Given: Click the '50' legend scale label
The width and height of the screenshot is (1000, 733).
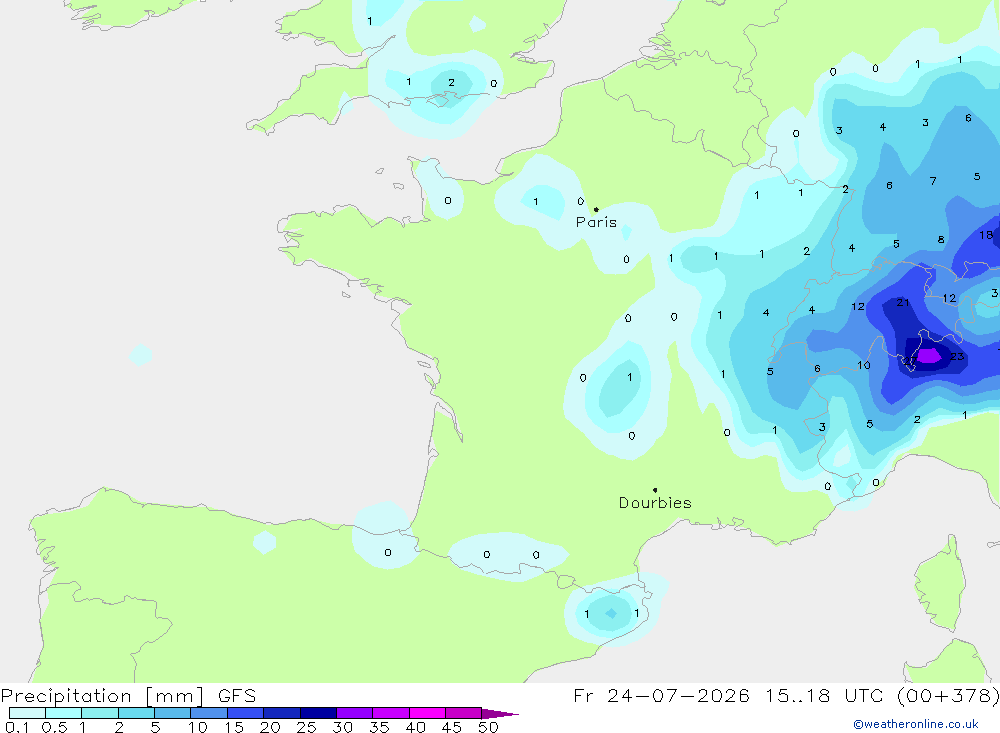Looking at the screenshot, I should click(488, 727).
